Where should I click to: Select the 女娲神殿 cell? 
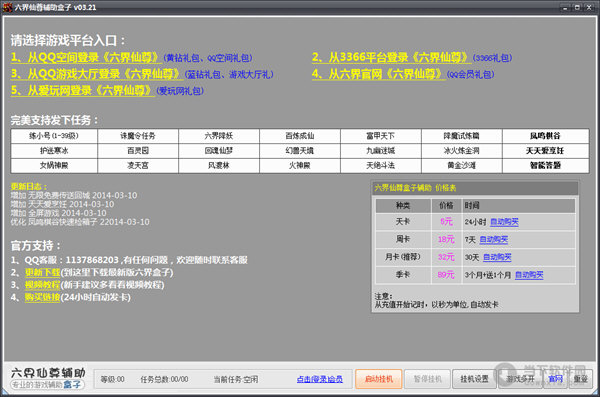click(54, 165)
